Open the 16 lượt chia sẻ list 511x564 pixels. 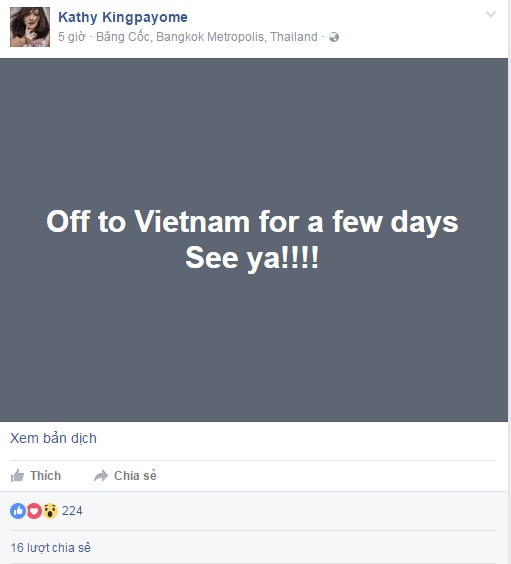click(50, 547)
